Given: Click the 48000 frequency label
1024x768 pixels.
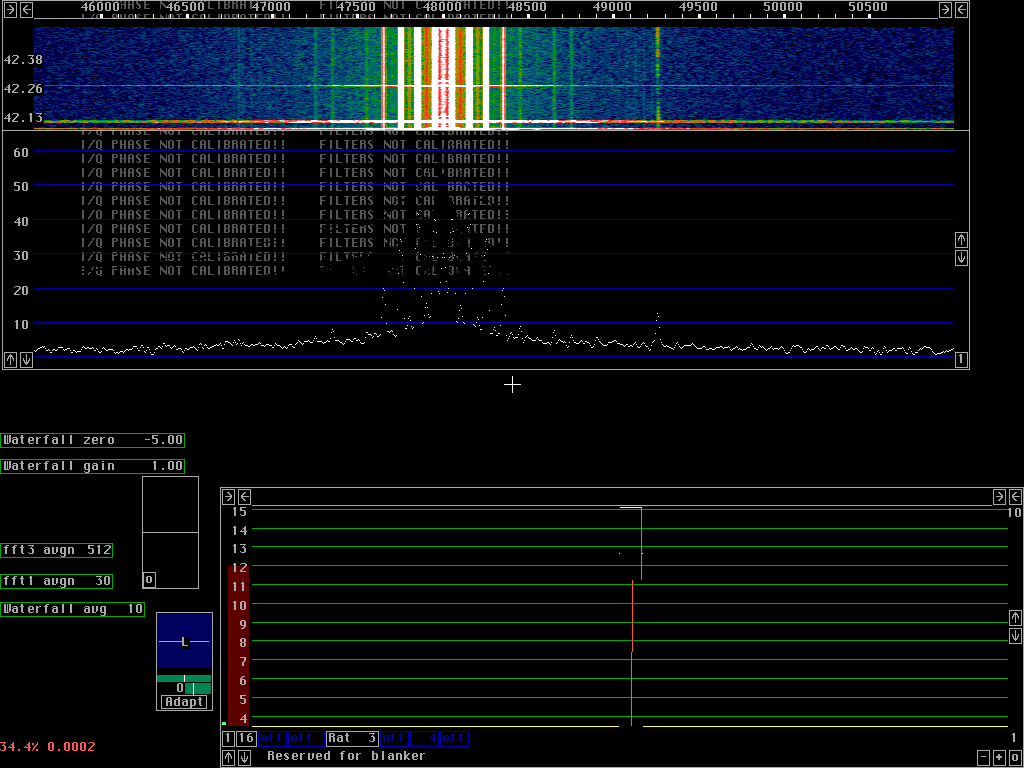Looking at the screenshot, I should point(441,6).
